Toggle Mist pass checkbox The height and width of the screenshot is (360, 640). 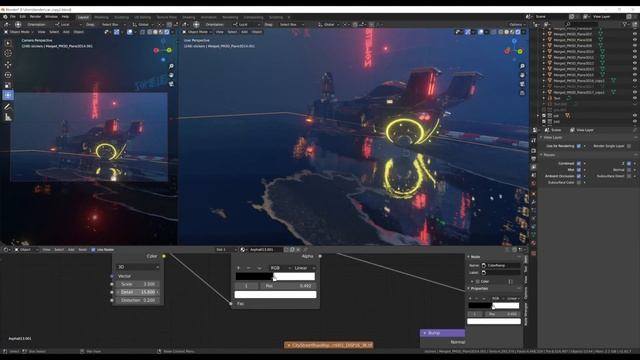point(579,170)
